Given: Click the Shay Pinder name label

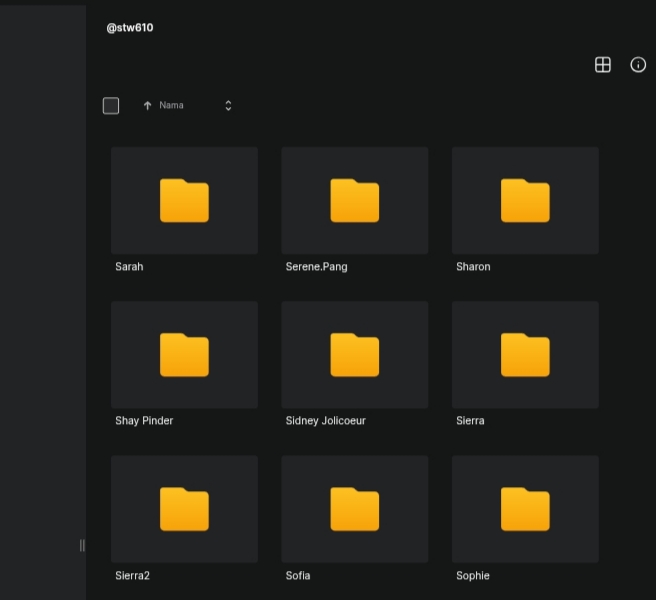Looking at the screenshot, I should click(144, 421).
